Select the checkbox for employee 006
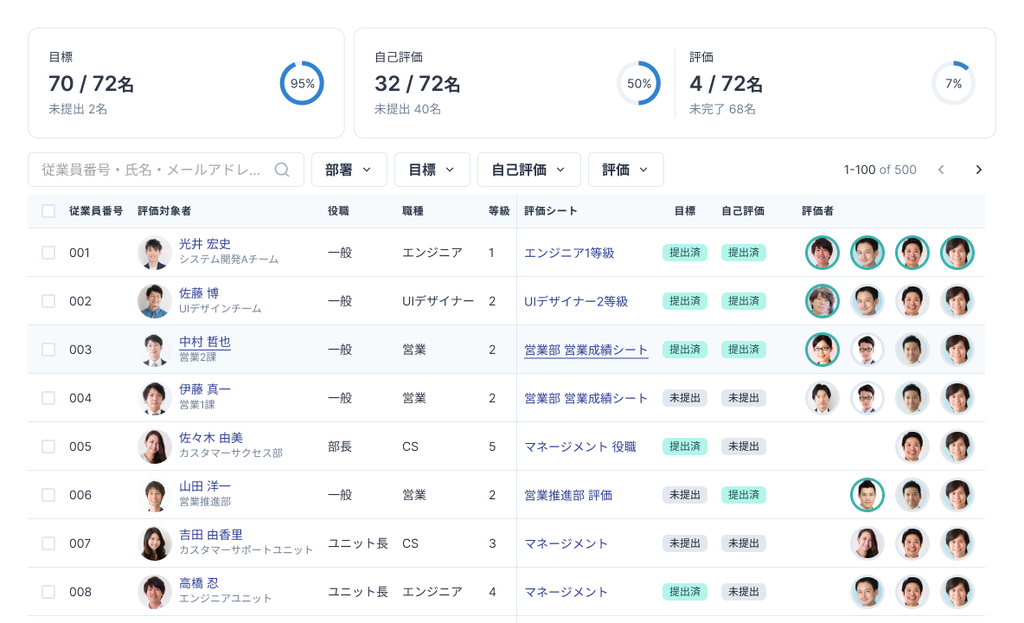 coord(48,495)
